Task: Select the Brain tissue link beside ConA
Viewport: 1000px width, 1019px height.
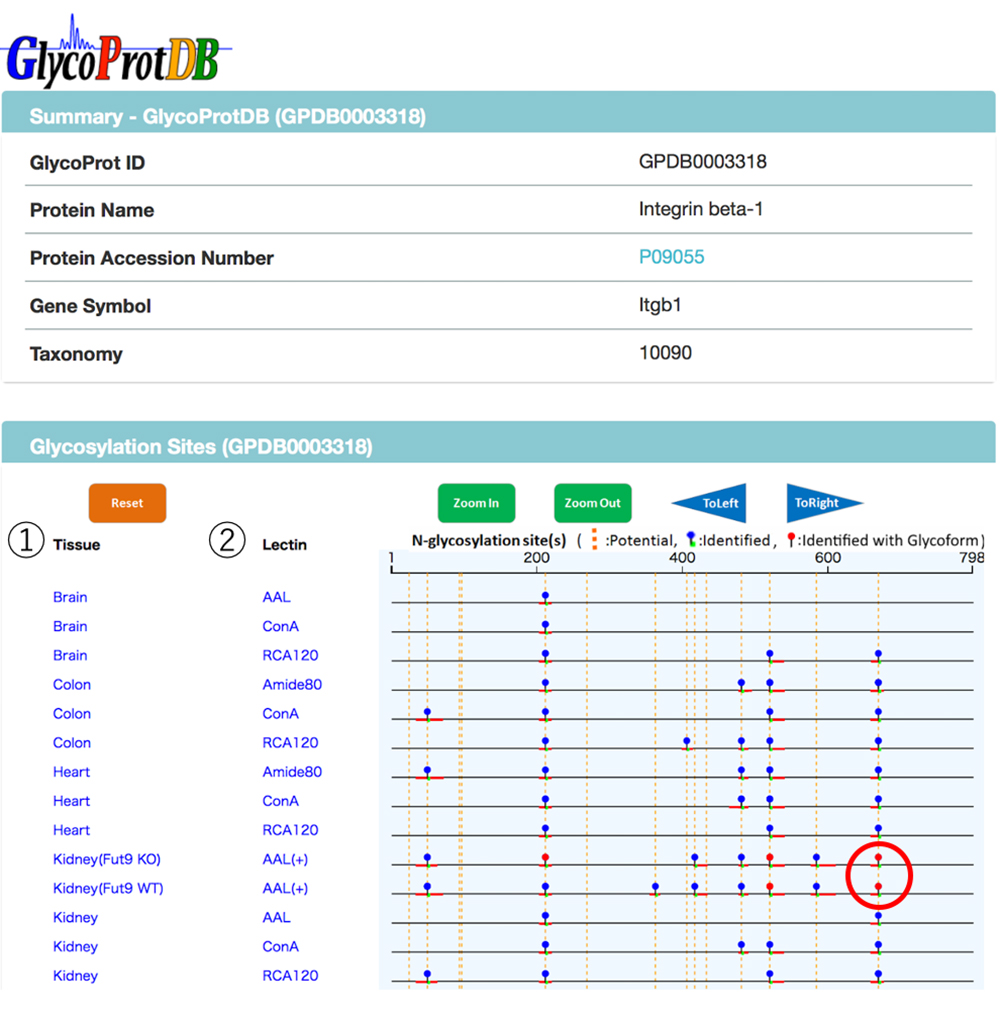Action: tap(70, 626)
